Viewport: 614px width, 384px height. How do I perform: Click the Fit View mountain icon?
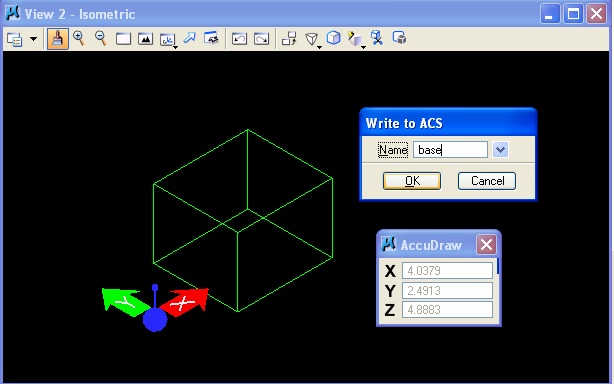click(x=145, y=39)
